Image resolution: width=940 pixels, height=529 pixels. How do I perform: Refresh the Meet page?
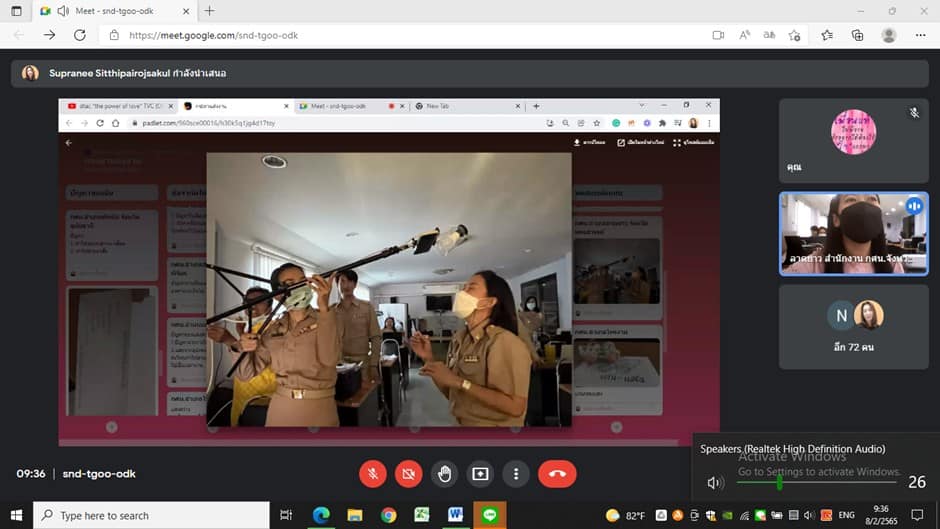click(80, 35)
